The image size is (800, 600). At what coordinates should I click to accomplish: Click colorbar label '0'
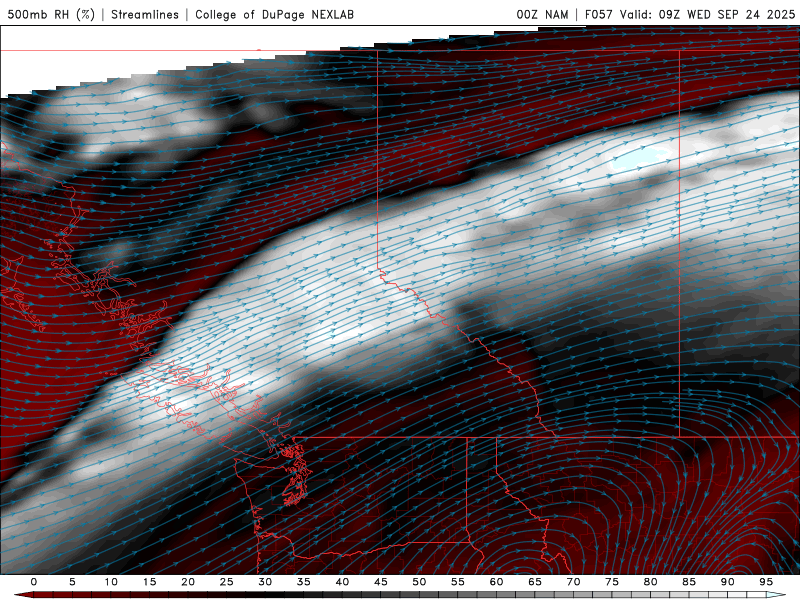tap(34, 582)
